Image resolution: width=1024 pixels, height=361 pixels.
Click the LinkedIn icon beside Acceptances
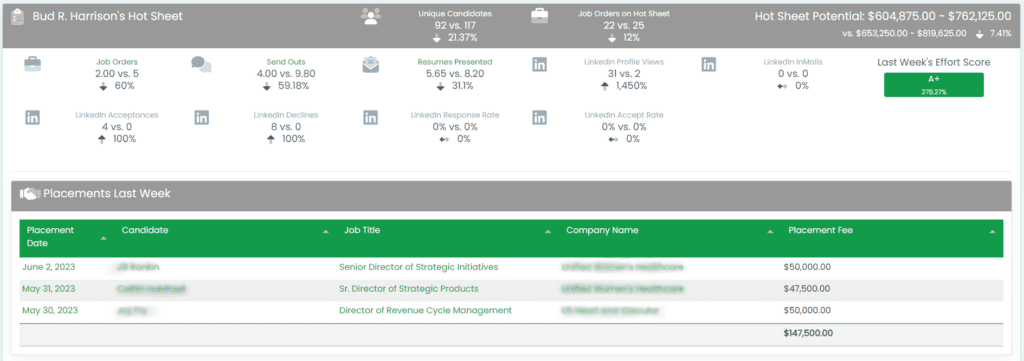pos(32,118)
